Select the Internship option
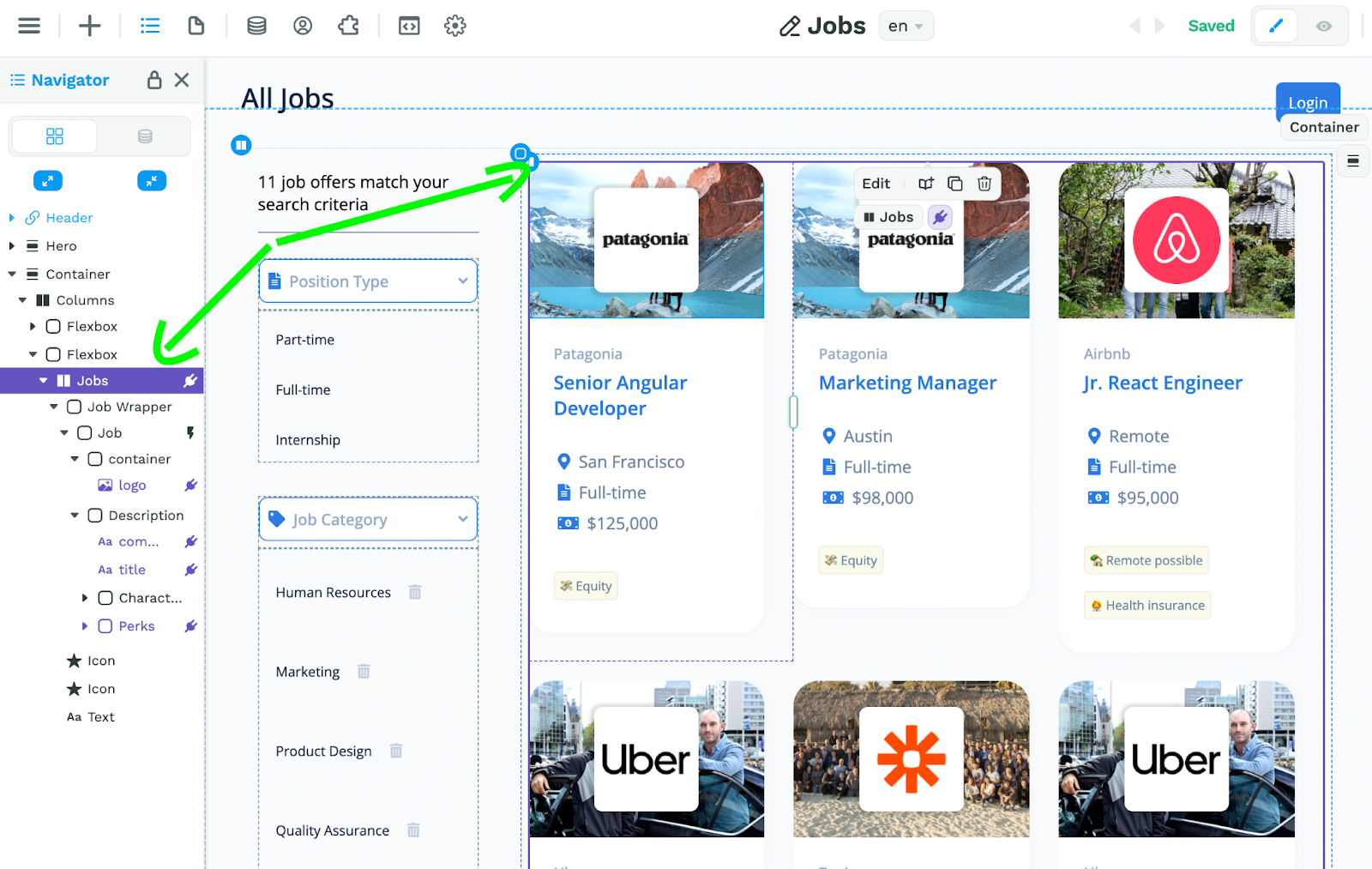 (x=308, y=440)
